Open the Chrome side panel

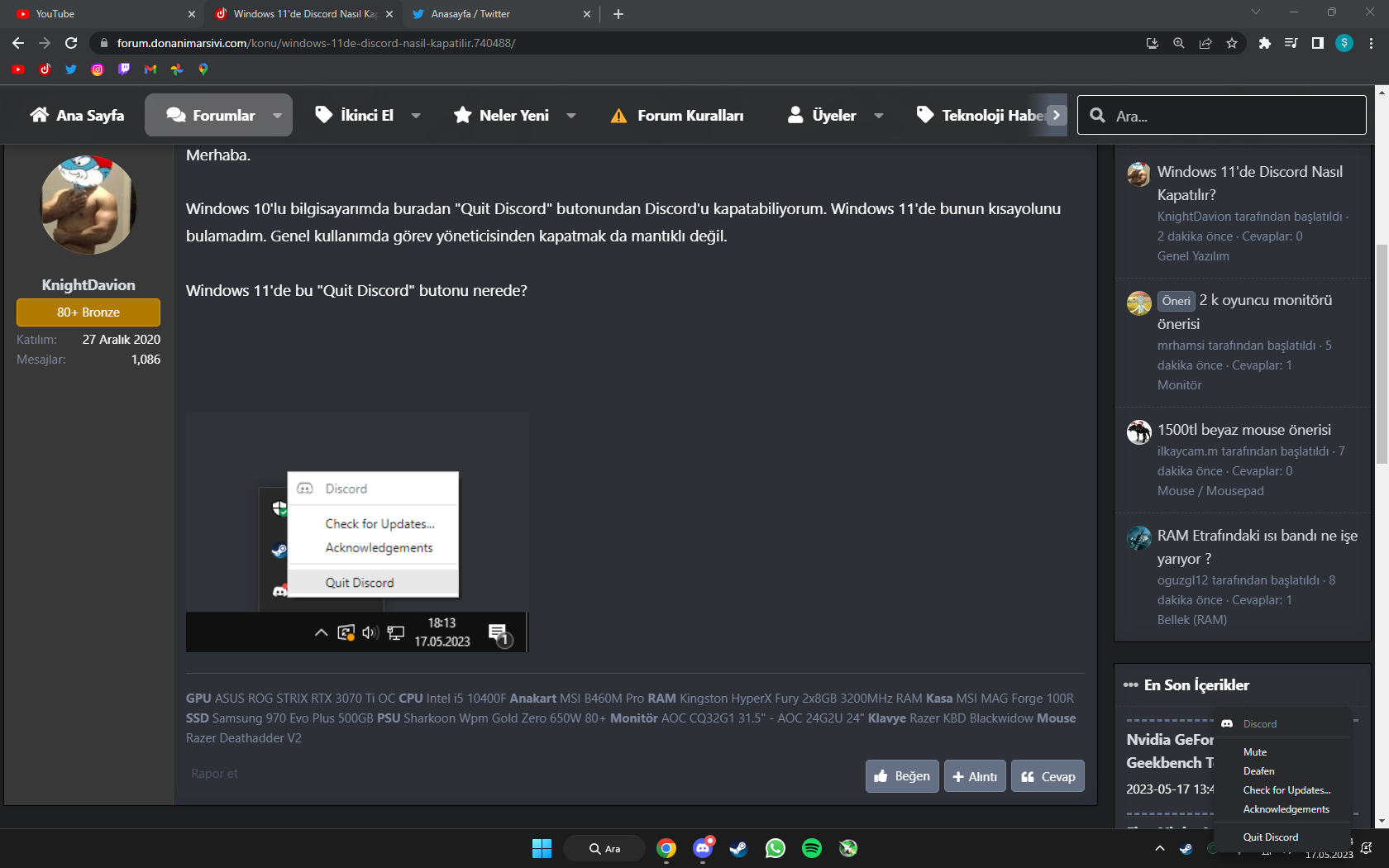[1318, 43]
